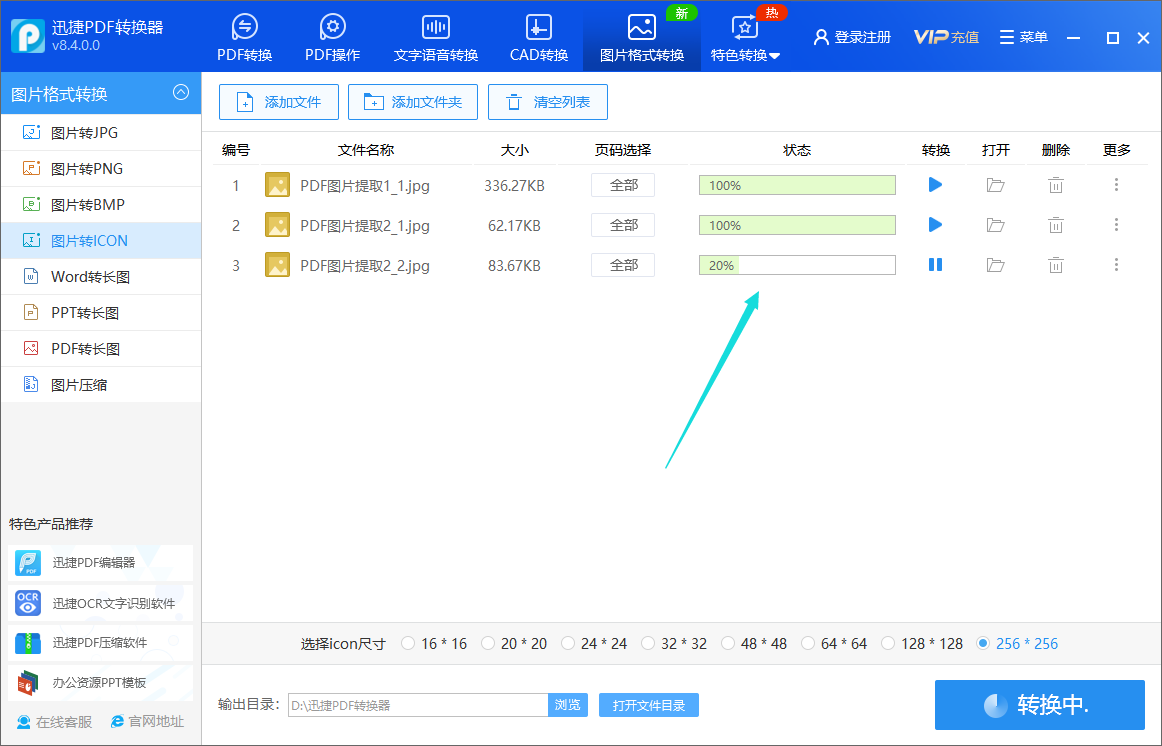The width and height of the screenshot is (1162, 746).
Task: Contact 在线客服 support
Action: pos(54,722)
